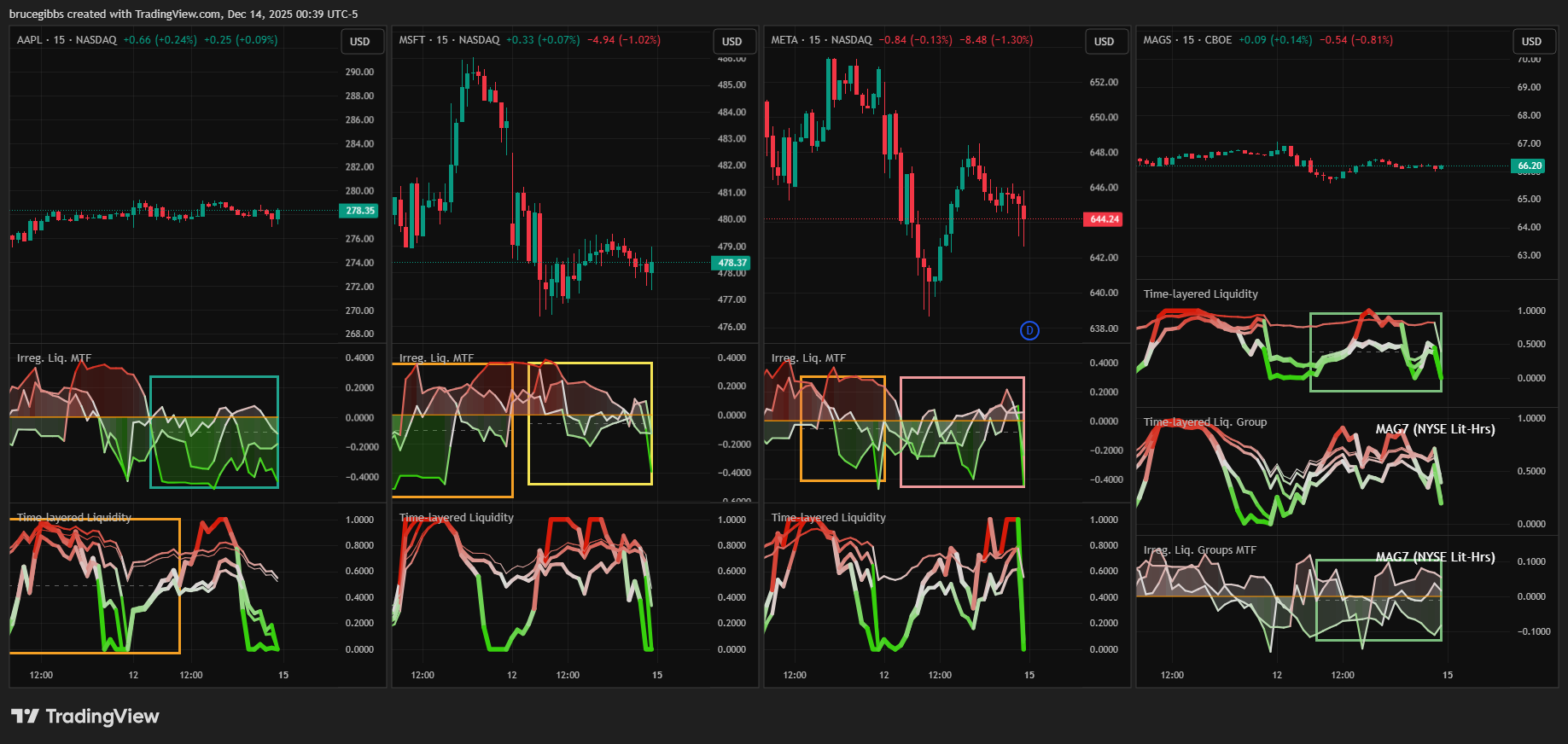Select the 66.20 price tag on MAGS chart
This screenshot has width=1568, height=744.
point(1530,166)
